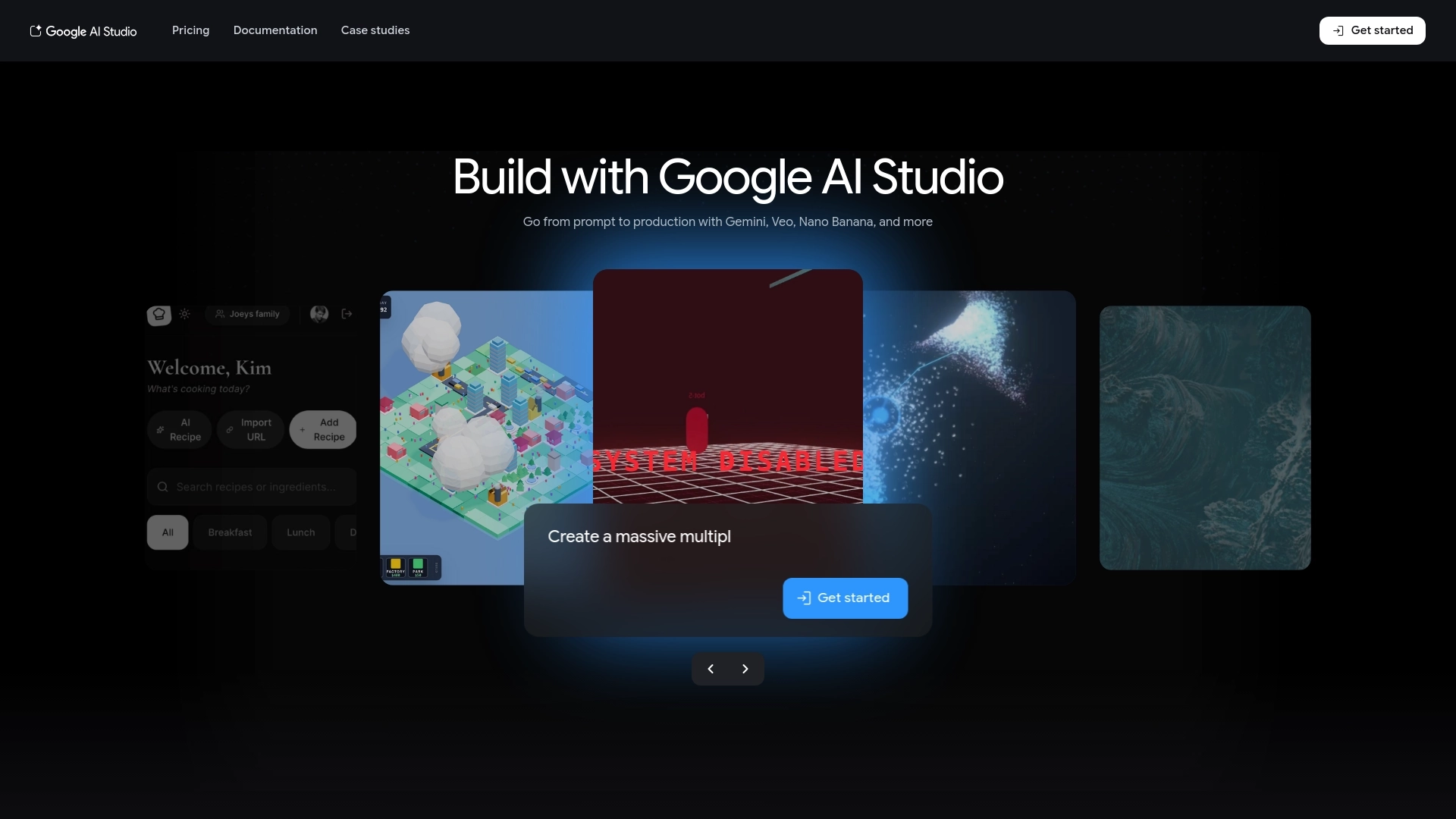Select the Lunch category tab
Screen dimensions: 1456x819
[300, 532]
